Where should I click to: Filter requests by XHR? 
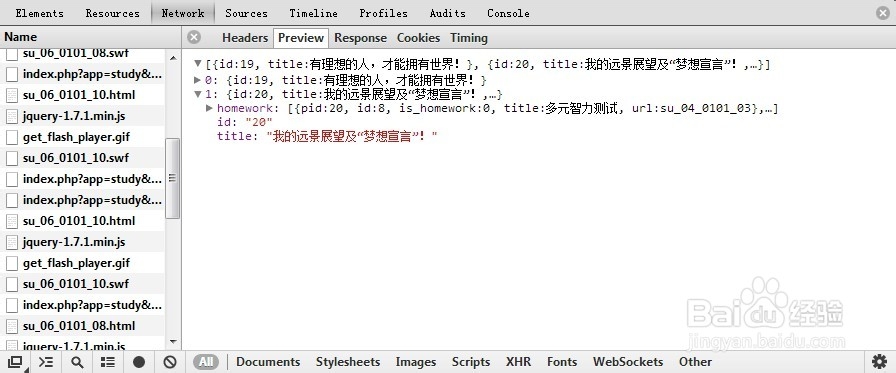(x=518, y=362)
